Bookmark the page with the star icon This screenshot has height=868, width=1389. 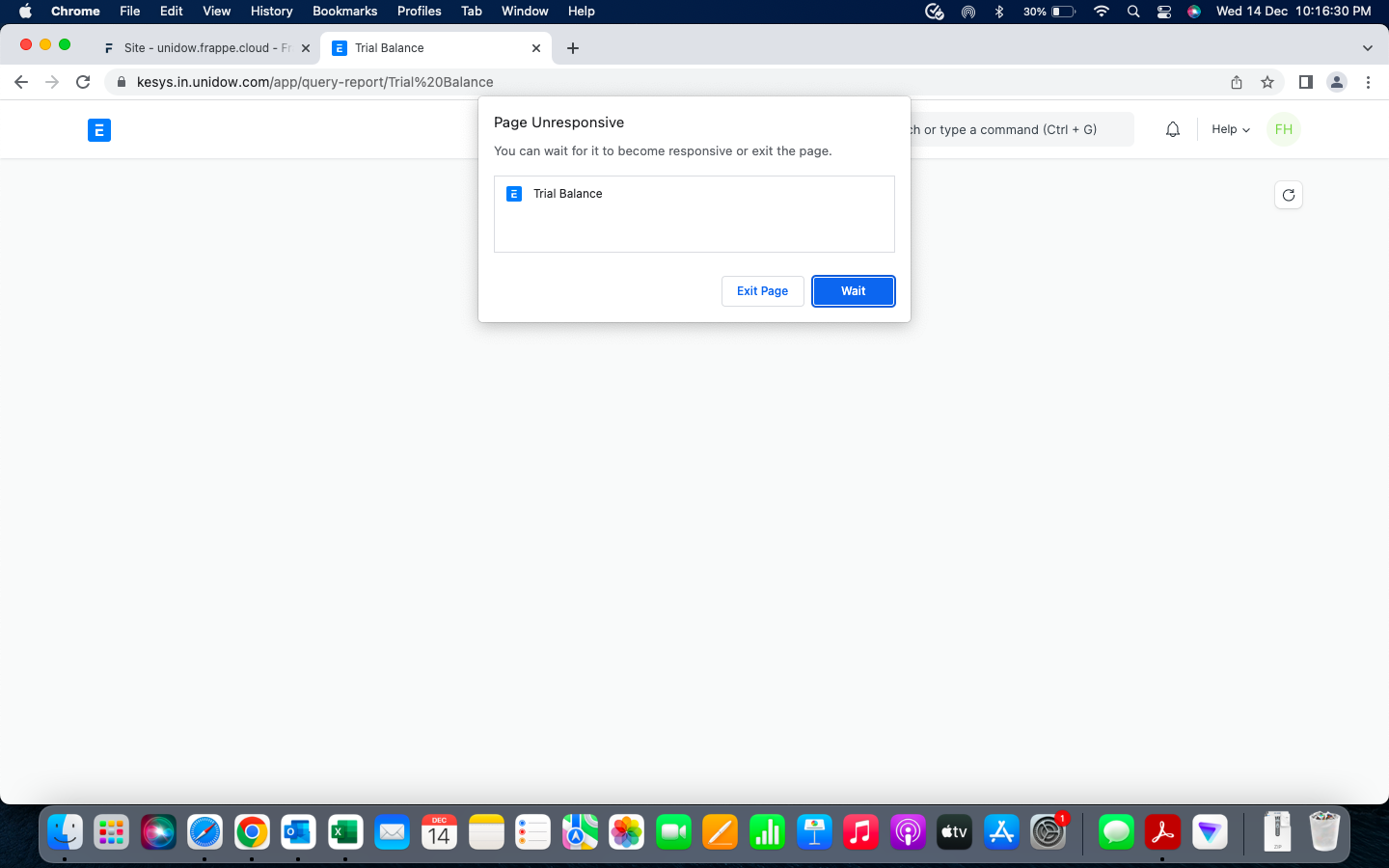1267,82
